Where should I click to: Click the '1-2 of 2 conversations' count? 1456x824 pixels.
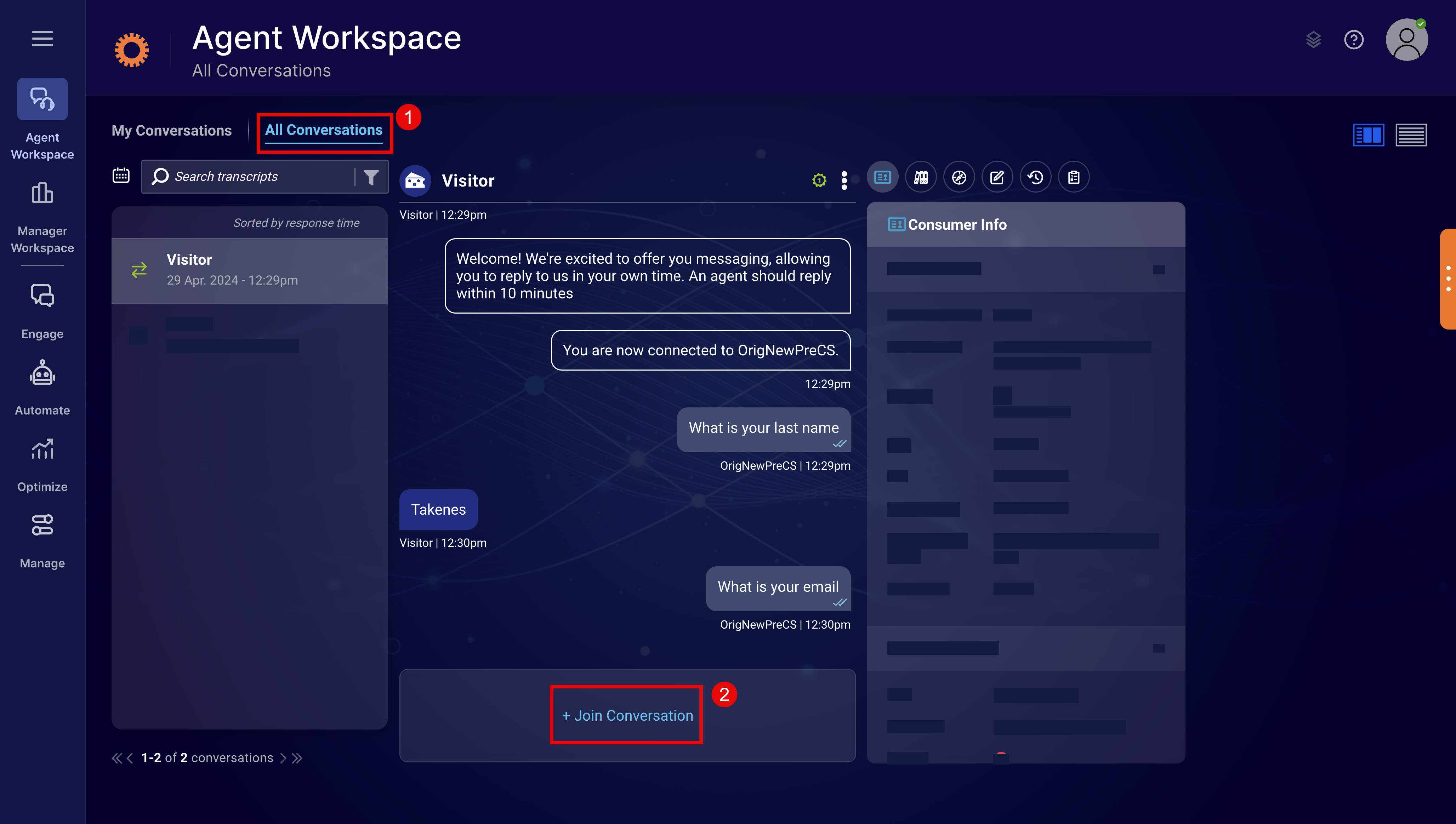pyautogui.click(x=207, y=759)
